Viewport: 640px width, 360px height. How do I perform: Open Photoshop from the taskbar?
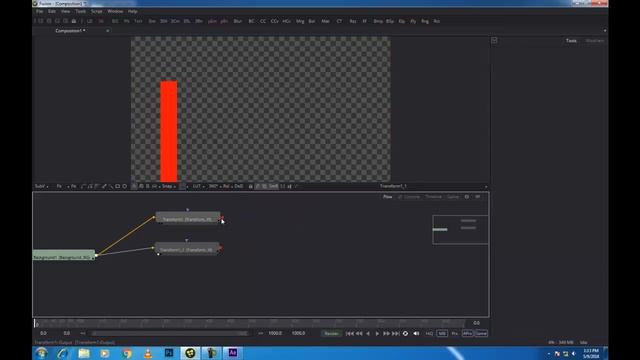pyautogui.click(x=169, y=353)
